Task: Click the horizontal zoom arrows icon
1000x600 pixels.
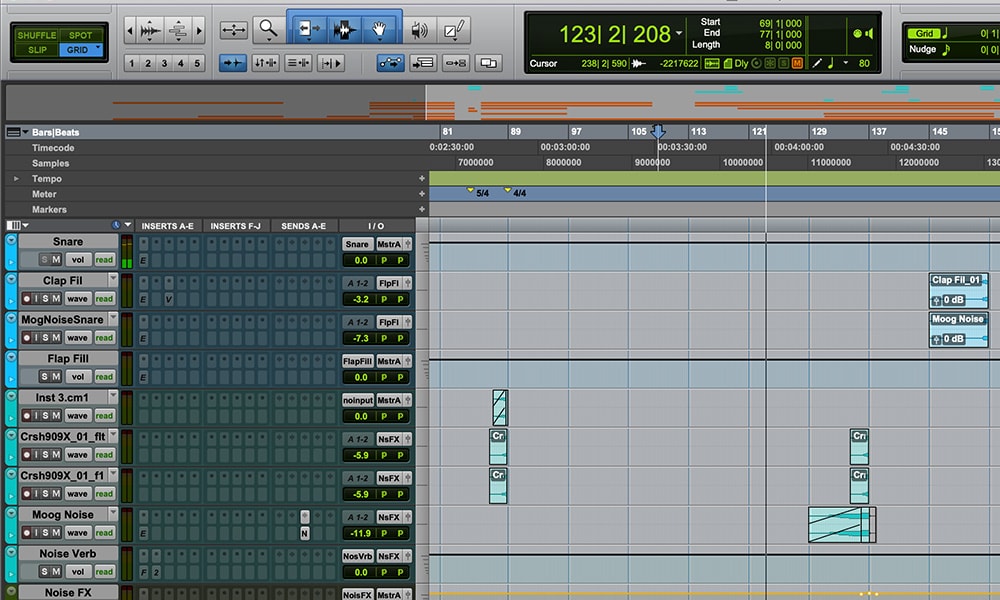Action: (233, 30)
